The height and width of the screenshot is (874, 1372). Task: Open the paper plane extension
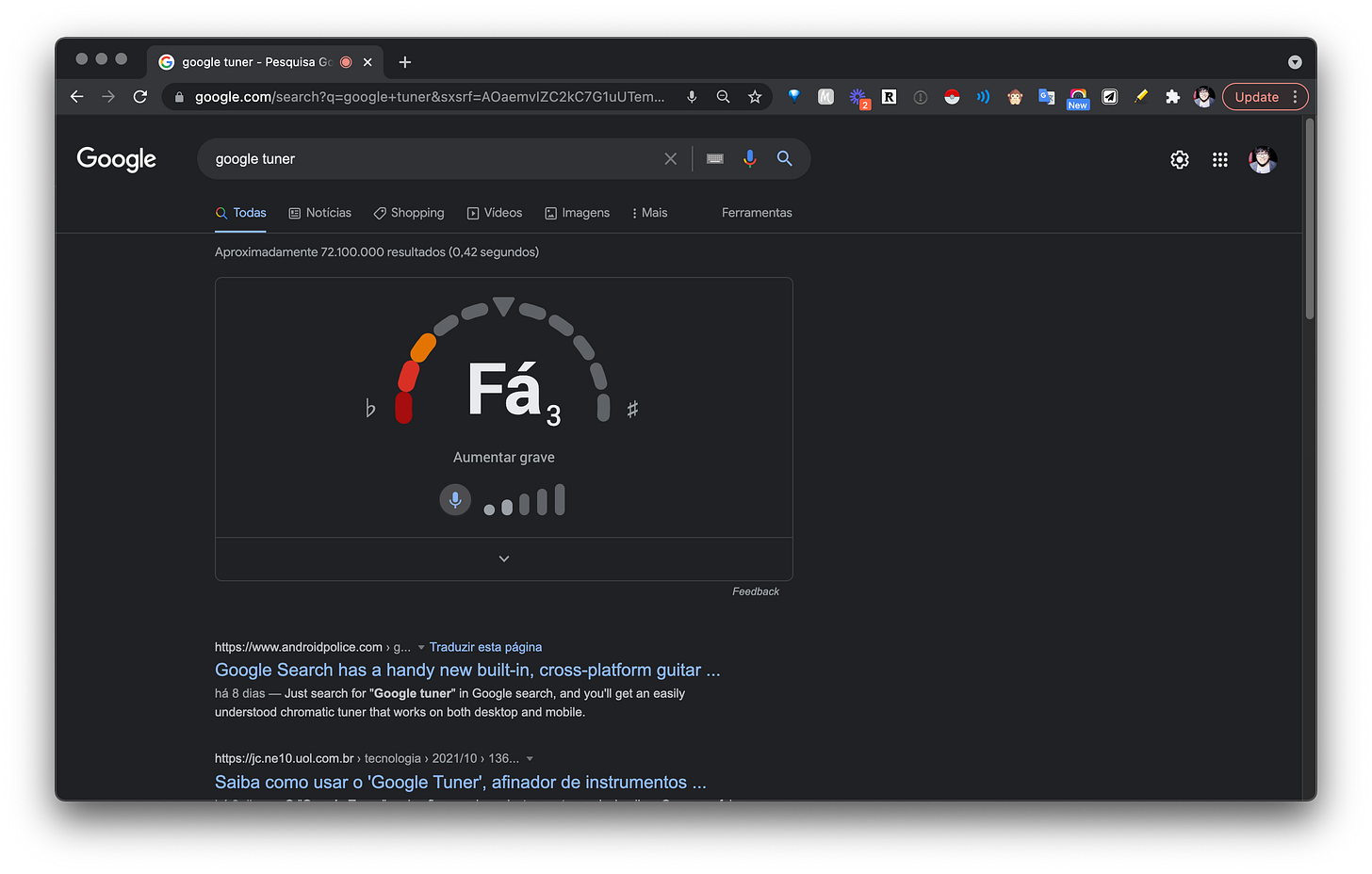tap(1110, 97)
